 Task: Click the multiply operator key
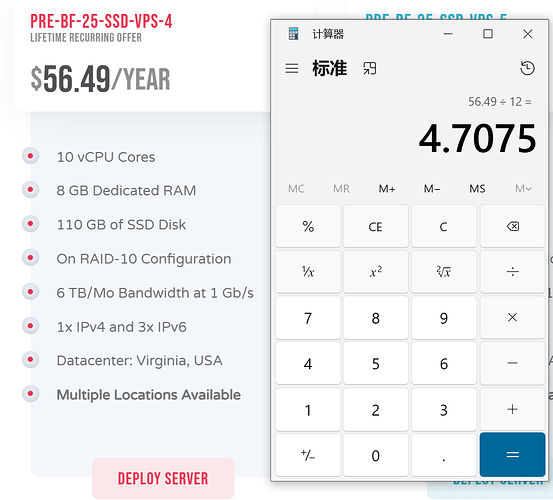pos(512,317)
